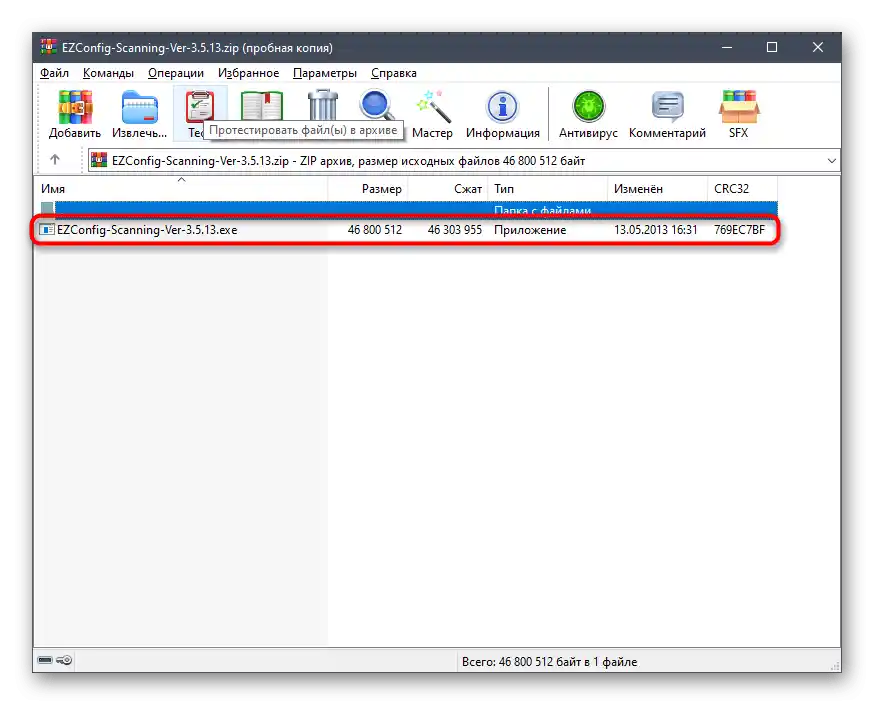
Task: Open the Параметры menu
Action: click(x=325, y=73)
